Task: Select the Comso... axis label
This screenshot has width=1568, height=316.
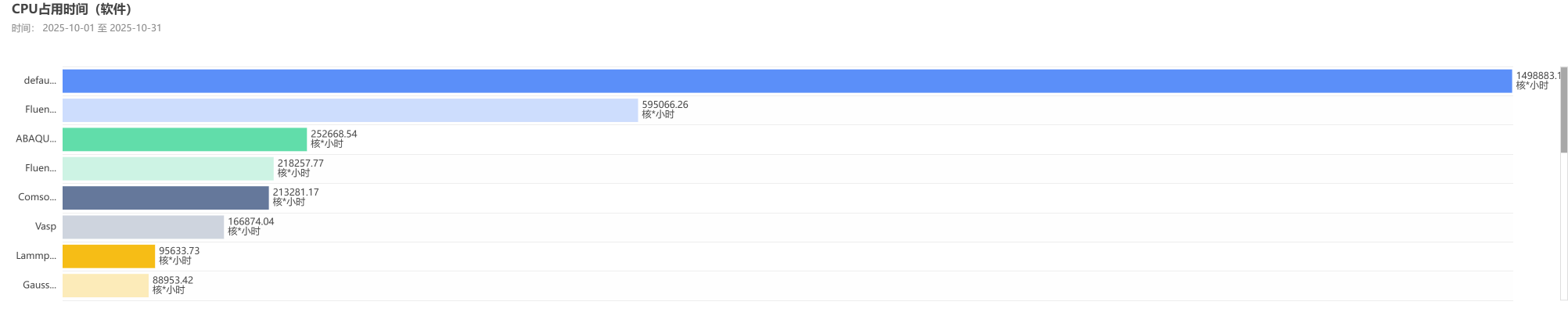Action: pos(37,197)
